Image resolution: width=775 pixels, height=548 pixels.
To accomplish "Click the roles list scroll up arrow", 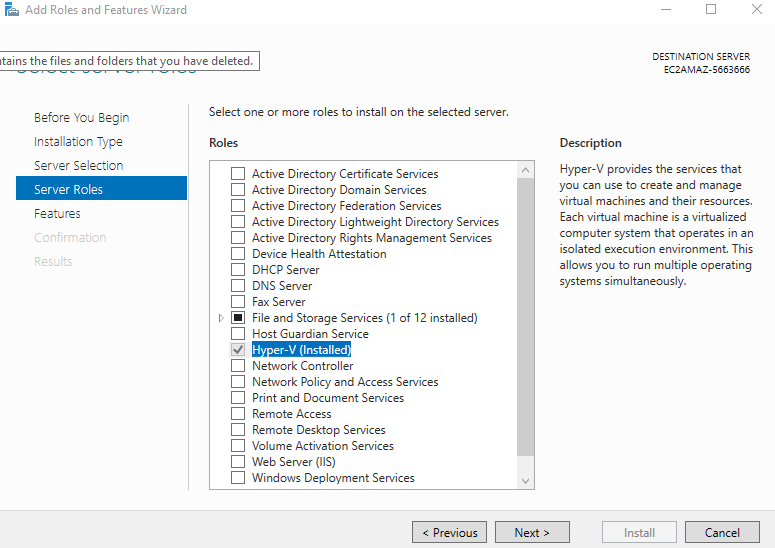I will (525, 170).
